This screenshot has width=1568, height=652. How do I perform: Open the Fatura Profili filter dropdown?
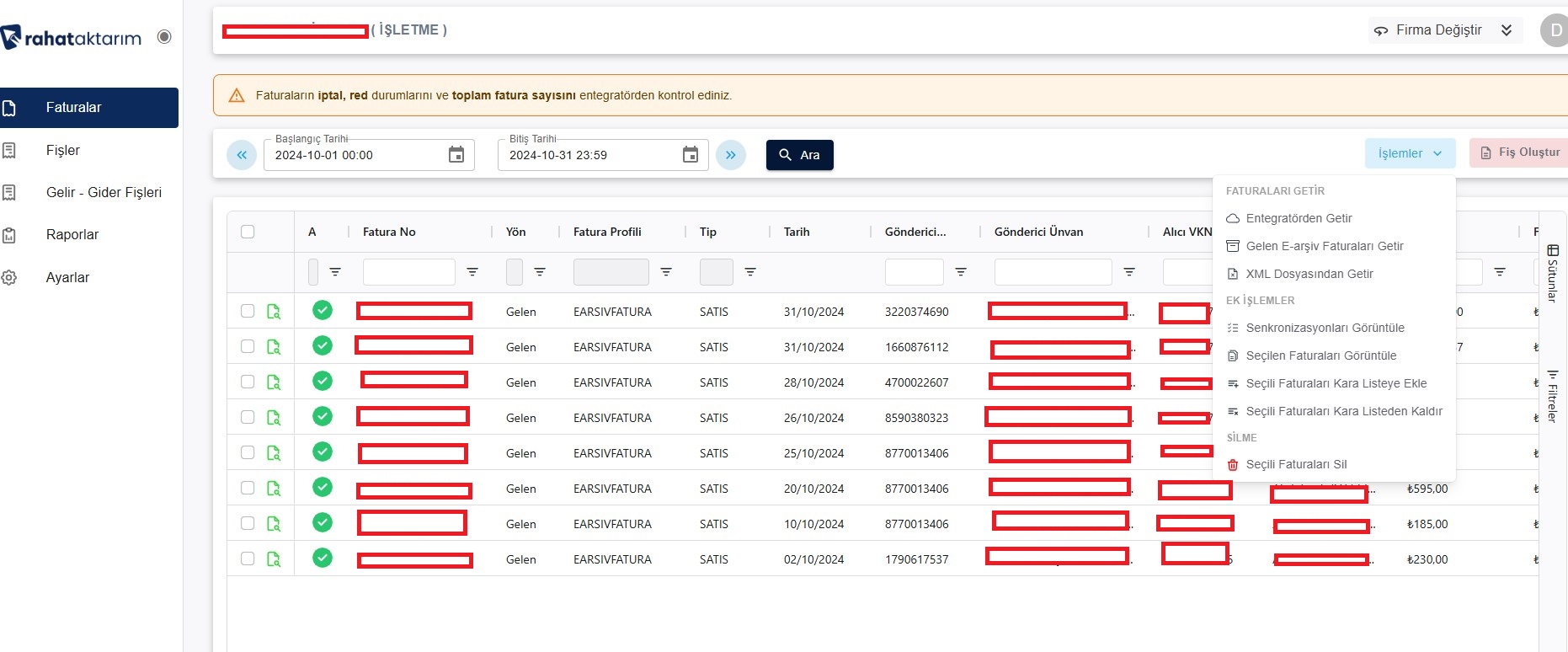611,272
